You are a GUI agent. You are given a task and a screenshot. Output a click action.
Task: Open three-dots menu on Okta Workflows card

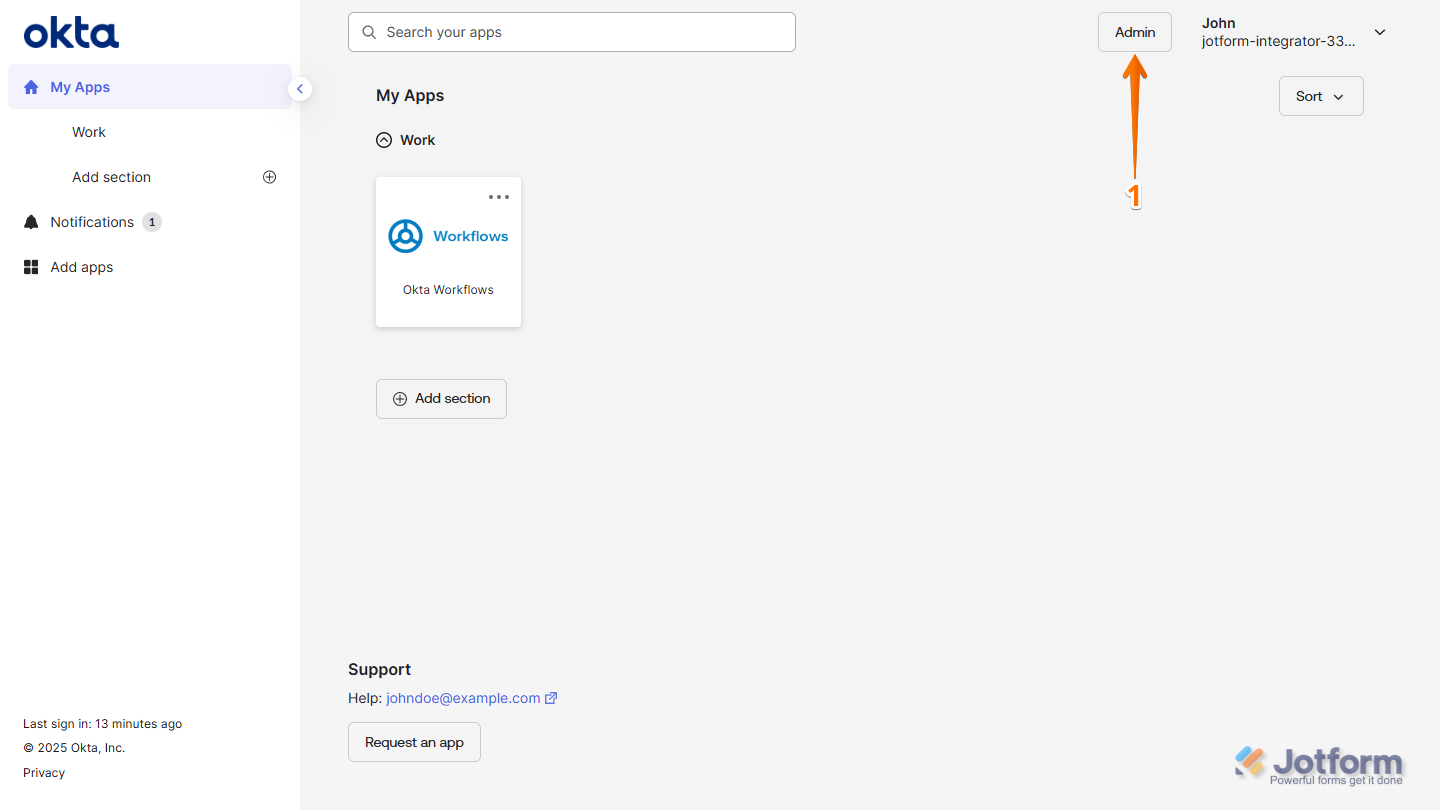tap(499, 197)
